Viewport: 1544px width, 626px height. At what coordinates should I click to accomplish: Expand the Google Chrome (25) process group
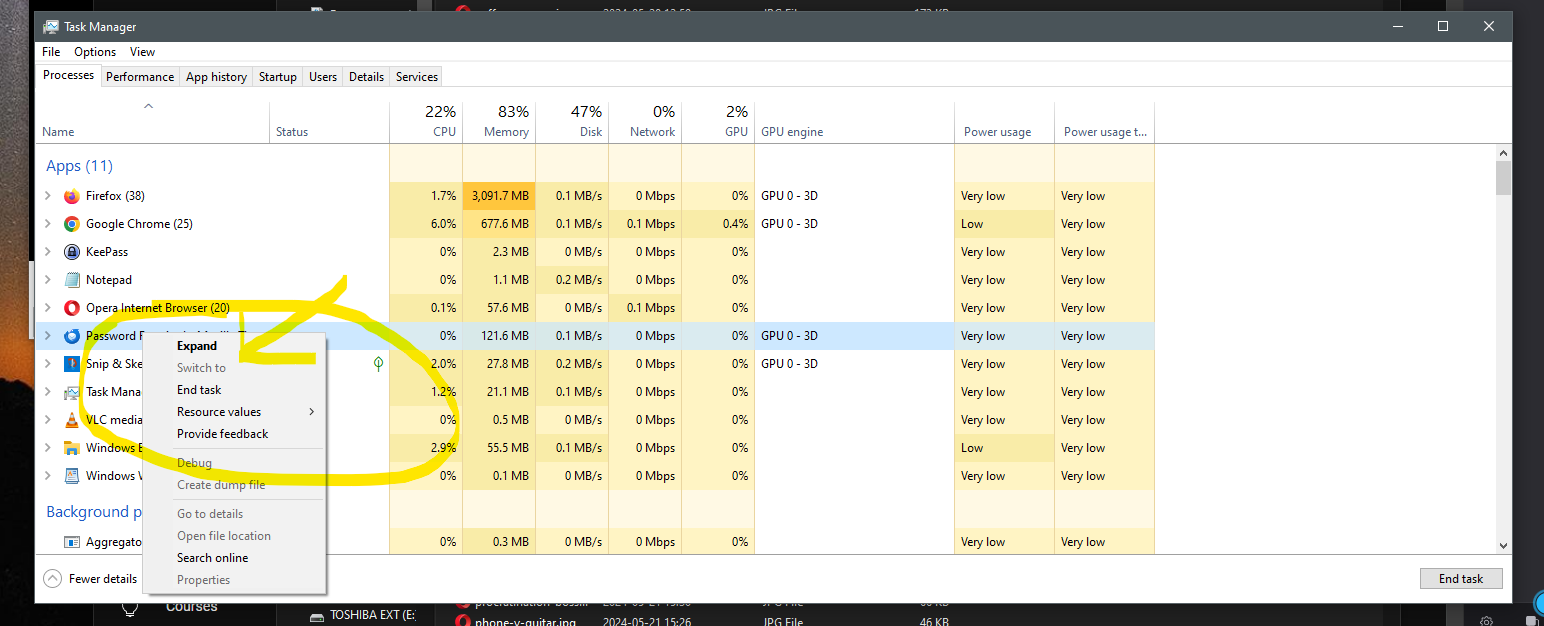(x=47, y=224)
